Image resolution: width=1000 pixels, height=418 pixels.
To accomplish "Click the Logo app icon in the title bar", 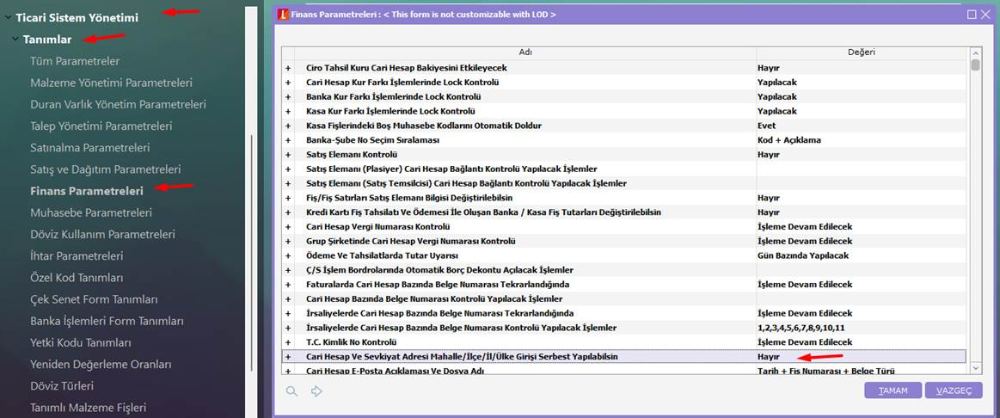I will point(283,13).
